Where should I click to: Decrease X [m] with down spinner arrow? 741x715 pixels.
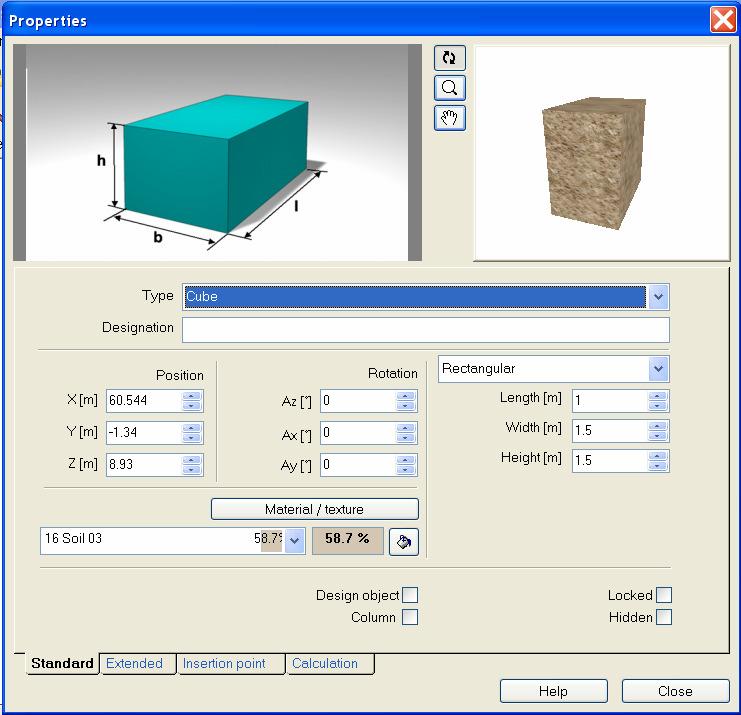pyautogui.click(x=192, y=406)
